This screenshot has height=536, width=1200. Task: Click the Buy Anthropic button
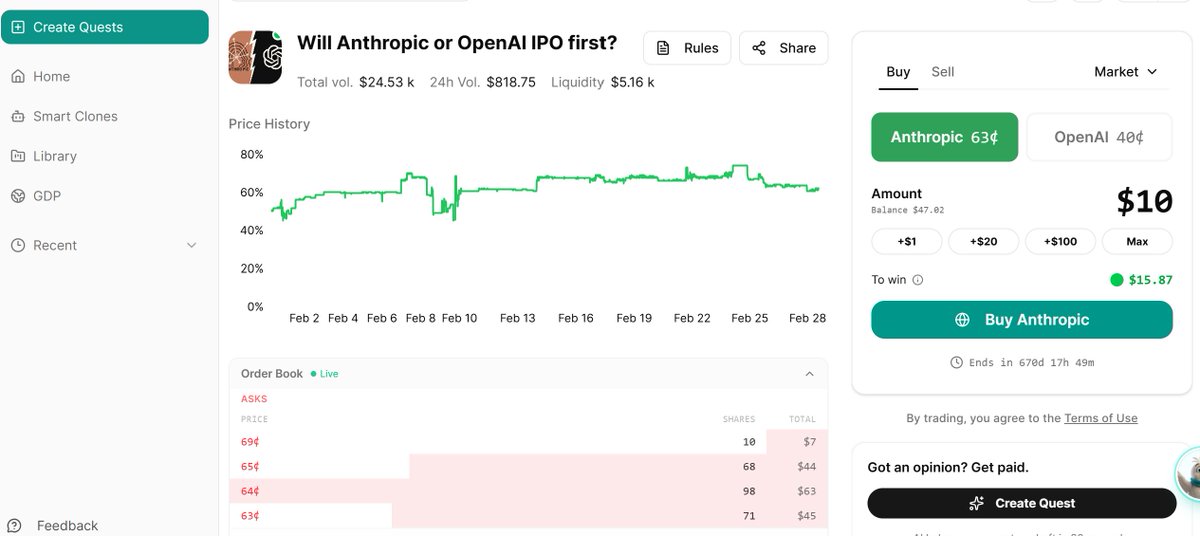pyautogui.click(x=1021, y=320)
